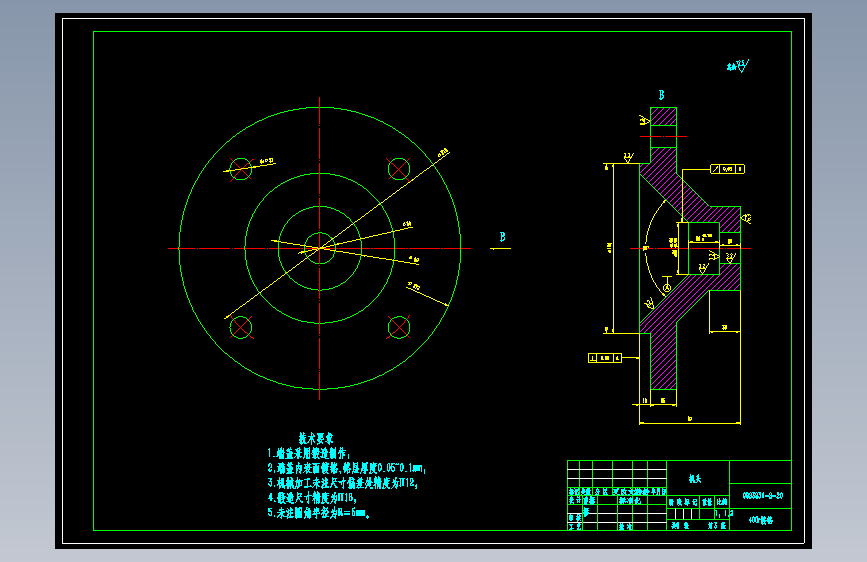Image resolution: width=867 pixels, height=562 pixels.
Task: Click technical requirement line 3 mentioning IT12
Action: coord(342,483)
